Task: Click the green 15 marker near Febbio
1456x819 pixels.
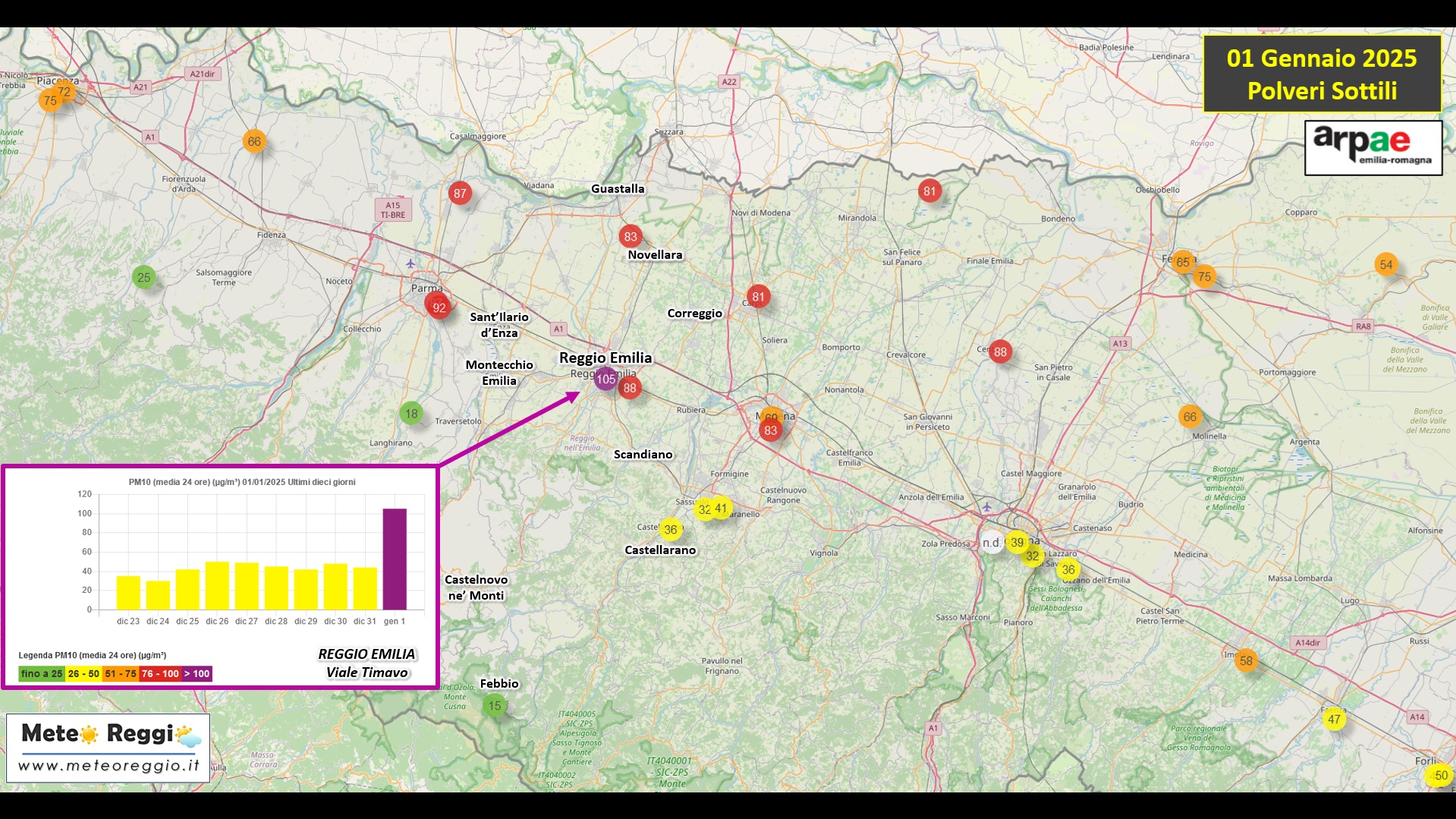Action: coord(494,706)
